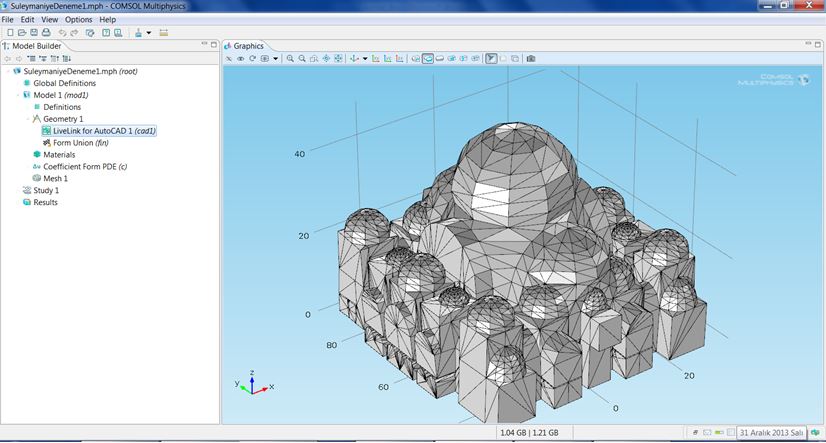Screen dimensions: 826x443
Task: Toggle Select Edges mode
Action: coord(440,58)
